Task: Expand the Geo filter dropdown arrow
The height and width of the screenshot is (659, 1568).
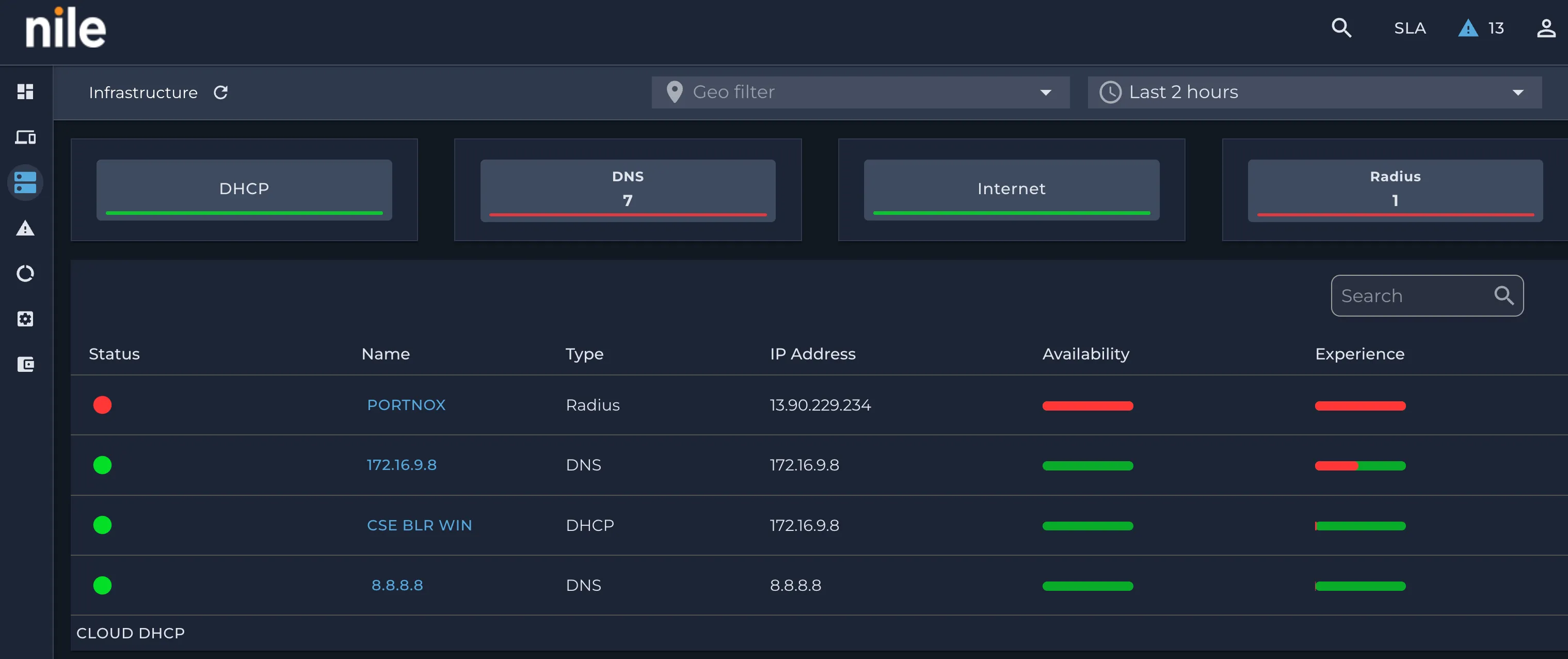Action: (x=1045, y=92)
